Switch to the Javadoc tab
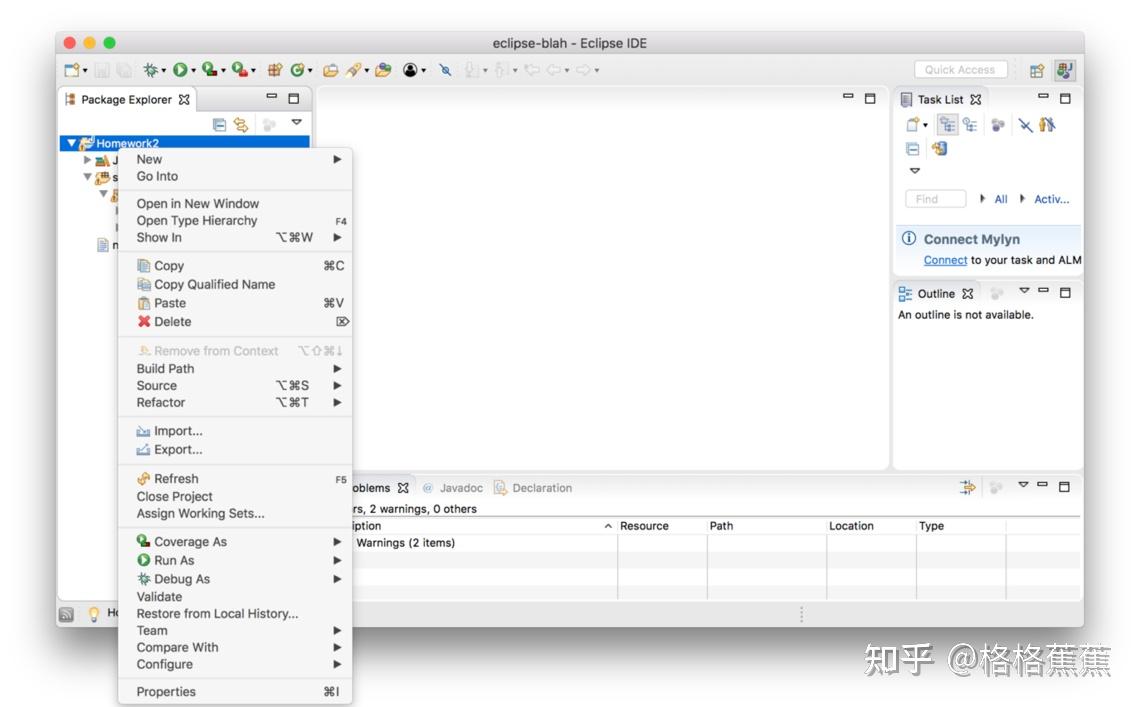 click(x=454, y=488)
